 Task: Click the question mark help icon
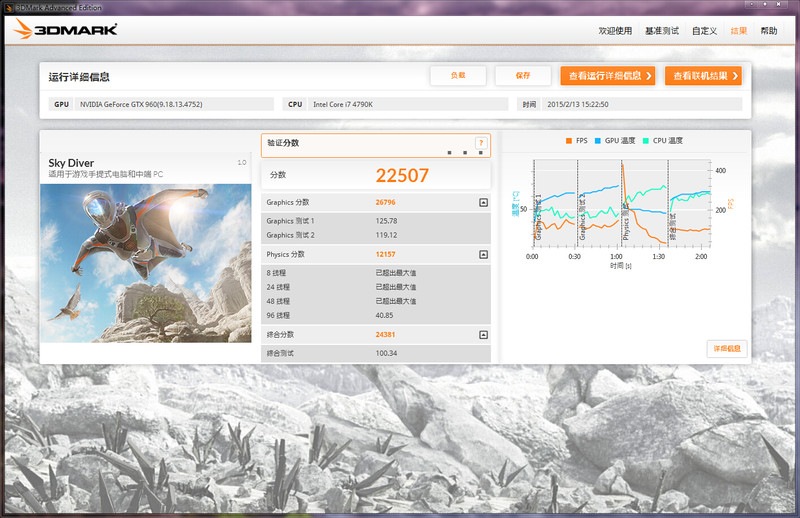(481, 143)
